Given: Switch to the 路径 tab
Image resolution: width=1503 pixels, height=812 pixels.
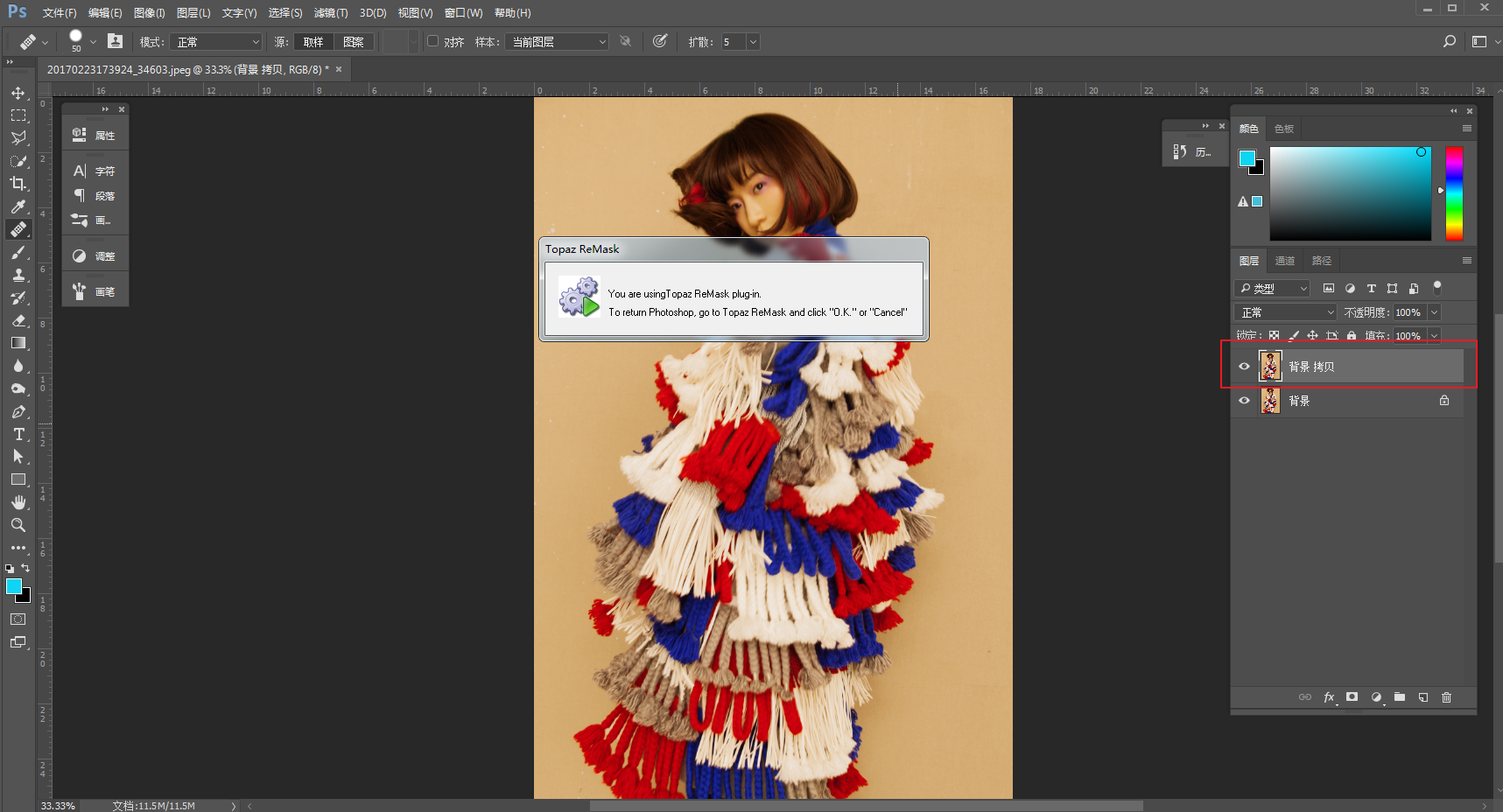Looking at the screenshot, I should point(1322,261).
